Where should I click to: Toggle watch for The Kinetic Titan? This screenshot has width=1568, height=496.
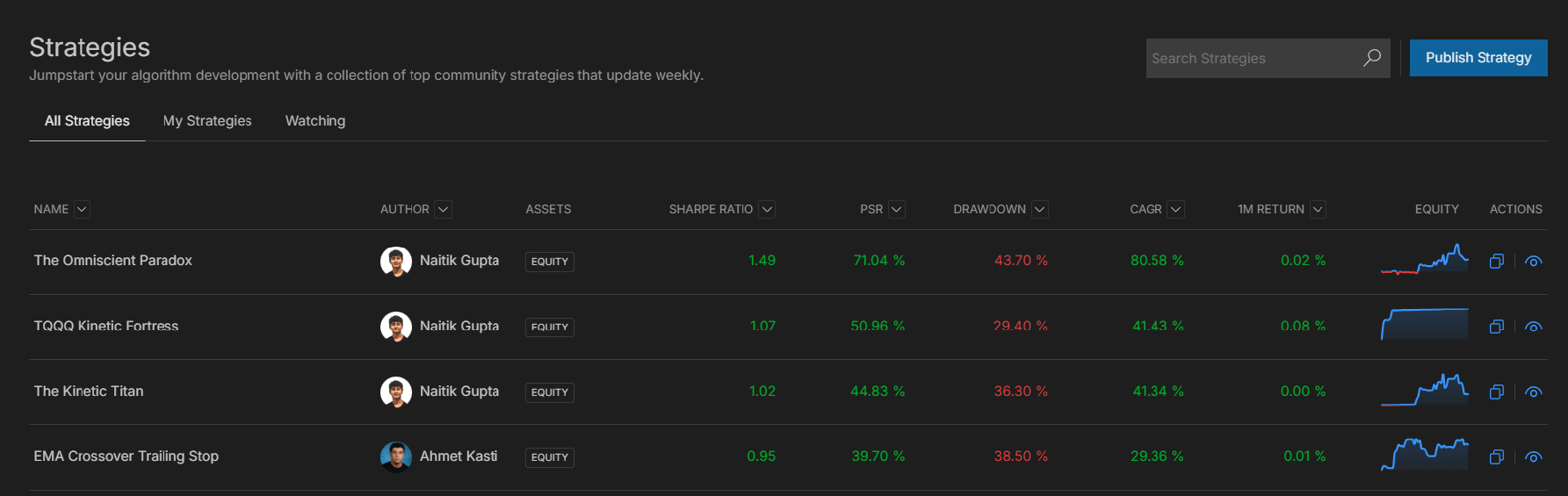pyautogui.click(x=1534, y=392)
